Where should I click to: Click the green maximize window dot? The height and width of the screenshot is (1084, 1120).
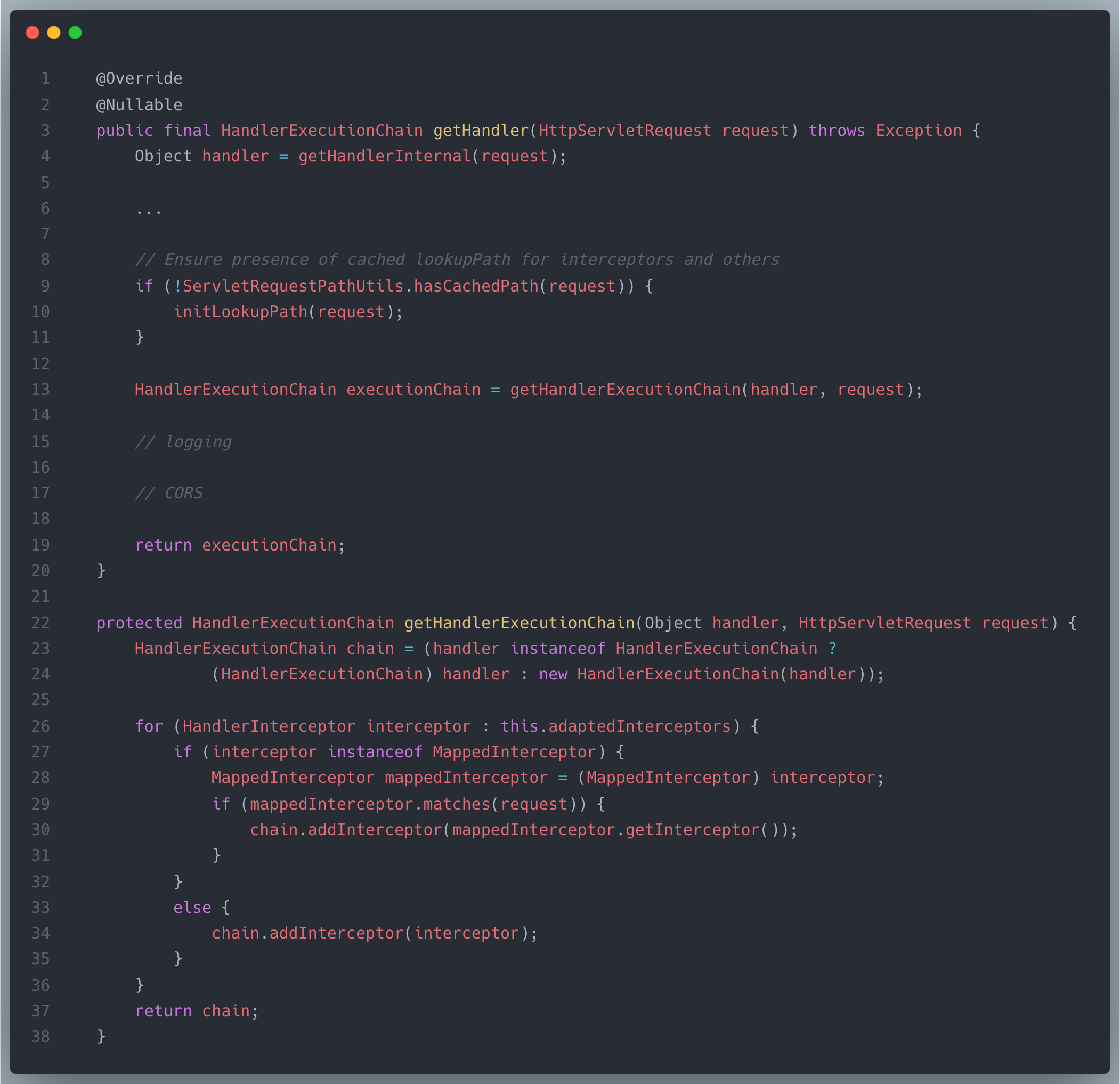click(75, 33)
